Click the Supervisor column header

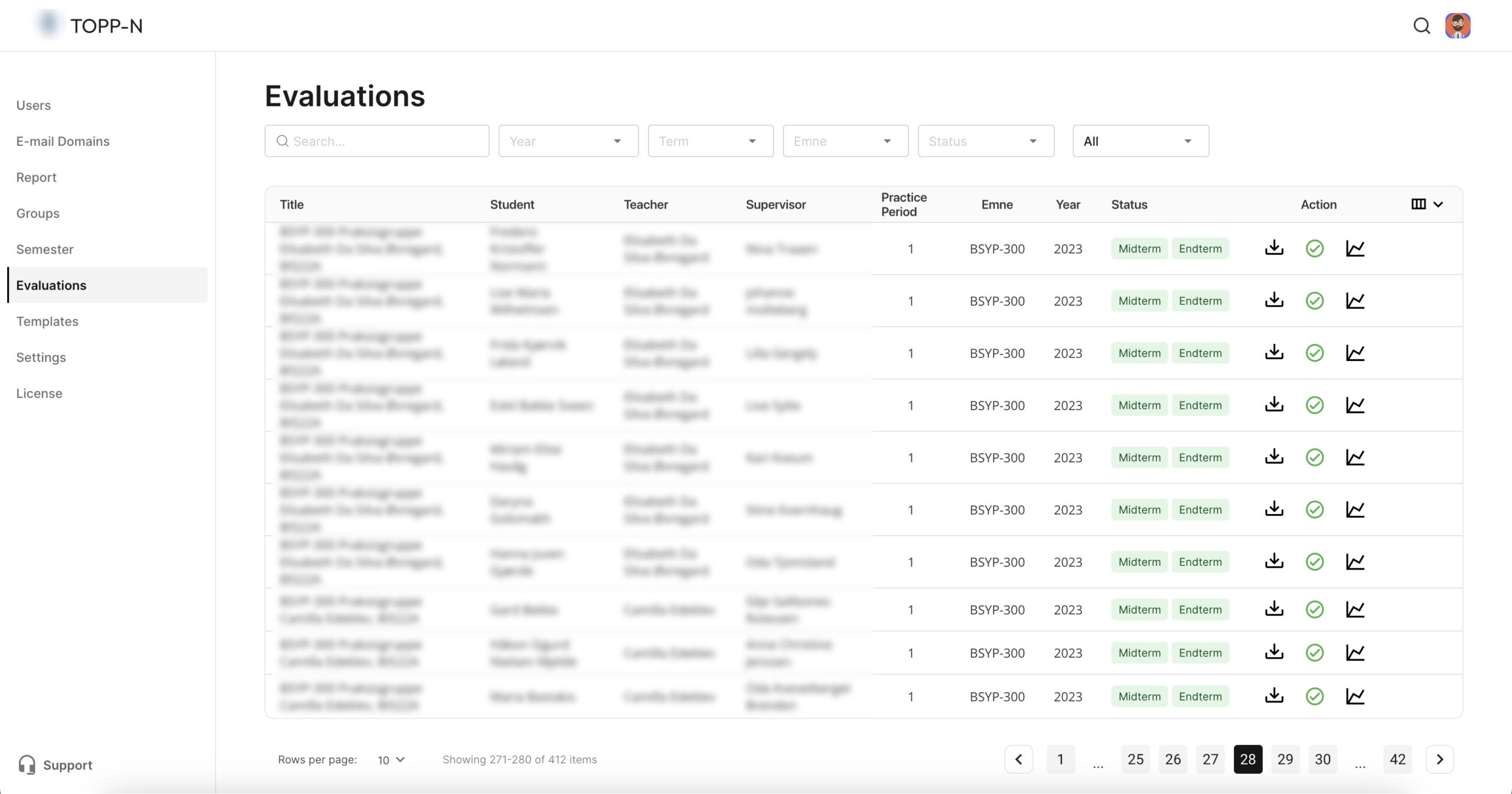775,204
